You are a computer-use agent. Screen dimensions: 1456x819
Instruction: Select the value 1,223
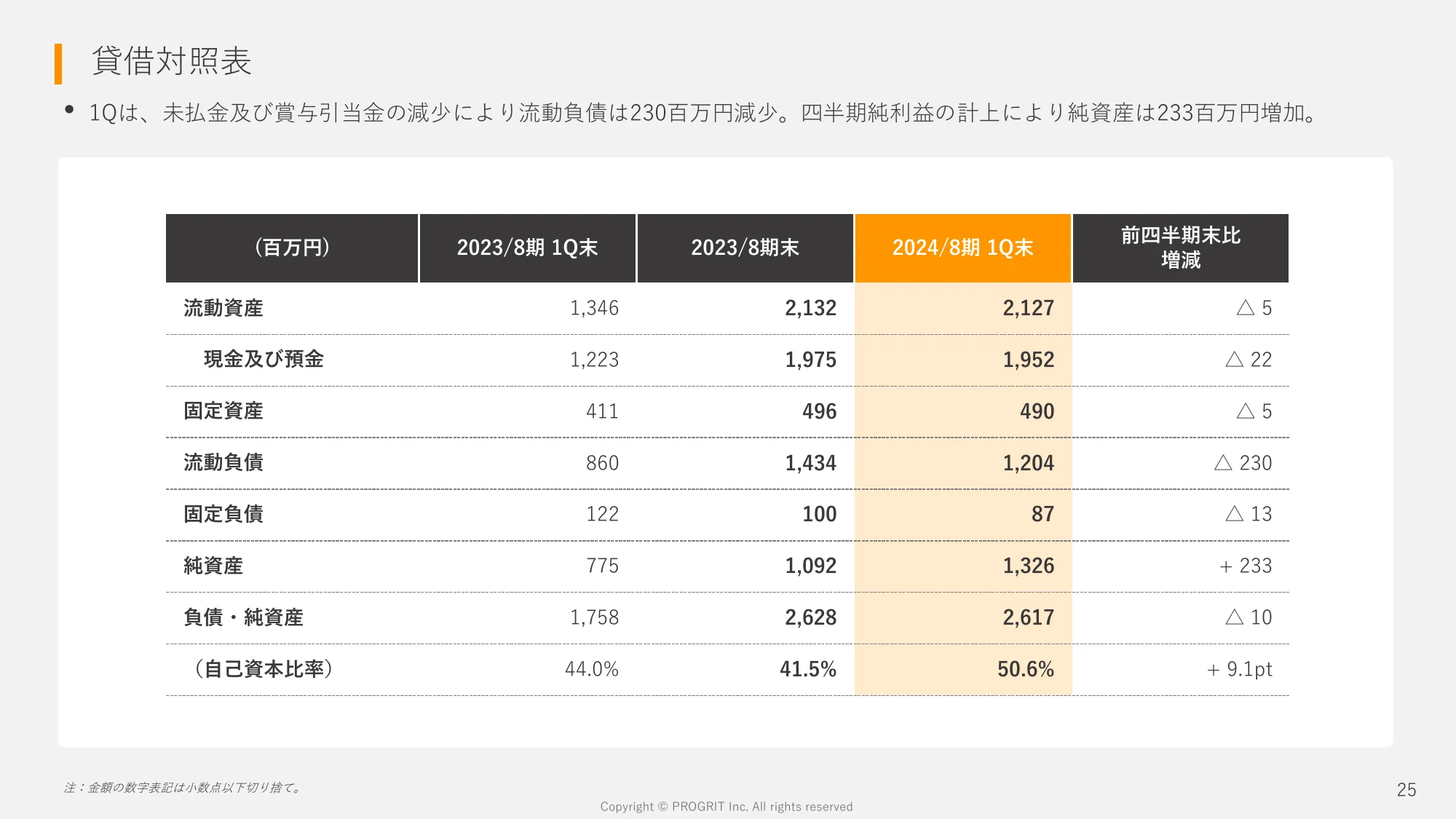tap(594, 360)
